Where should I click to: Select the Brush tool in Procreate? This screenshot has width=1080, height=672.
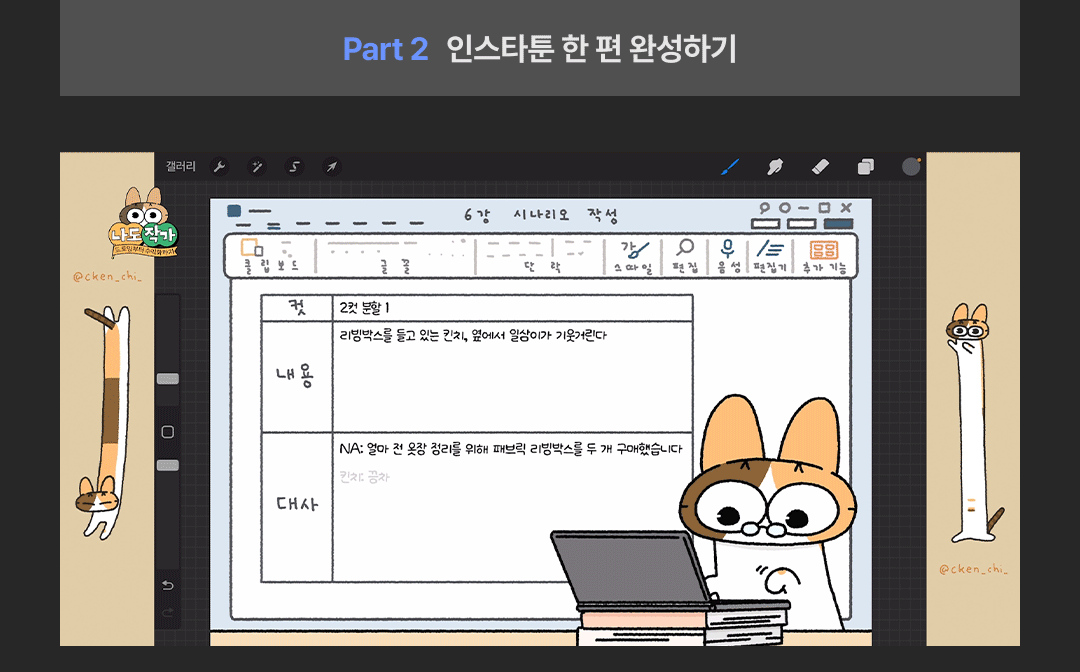(x=730, y=167)
